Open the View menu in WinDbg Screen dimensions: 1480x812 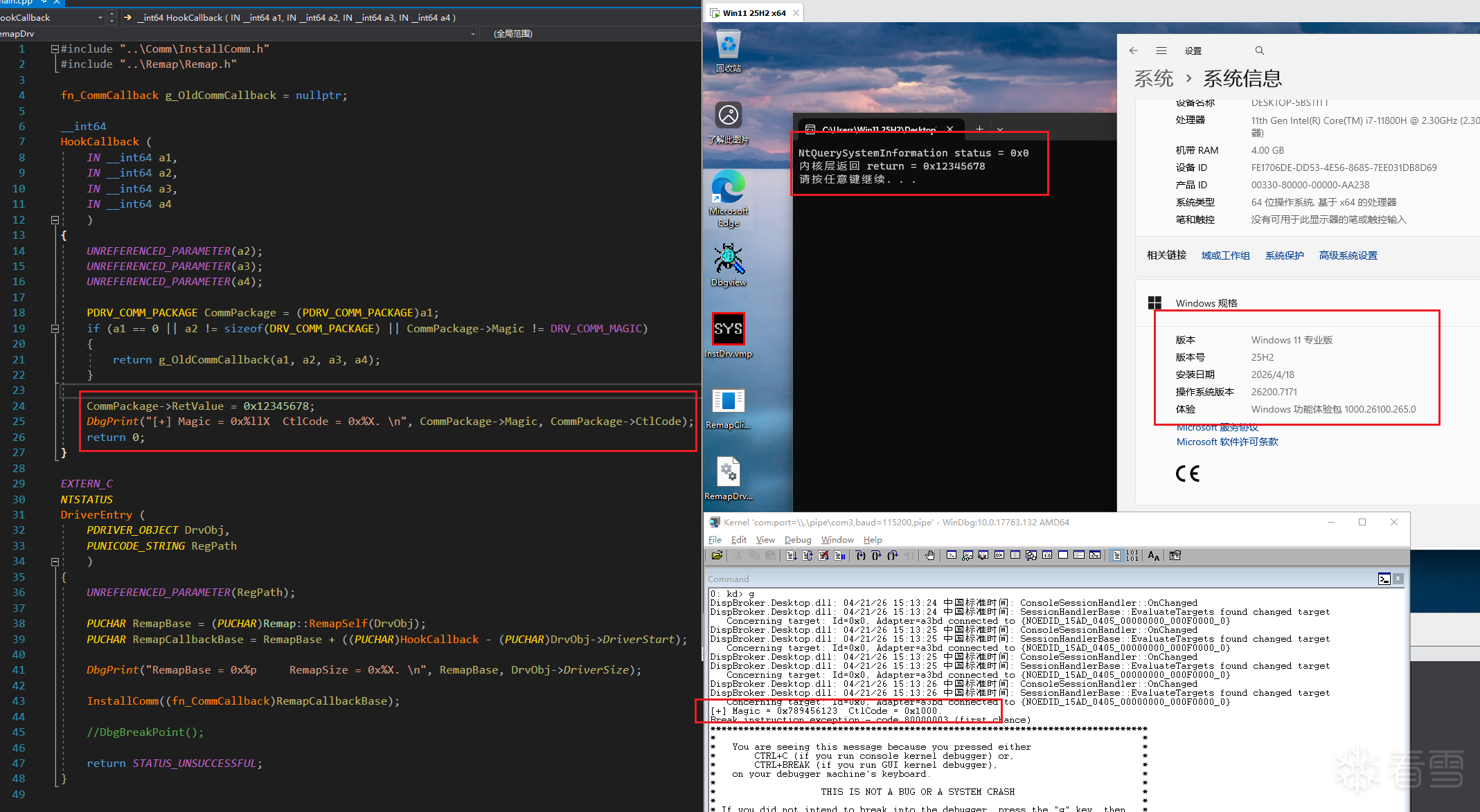tap(765, 540)
